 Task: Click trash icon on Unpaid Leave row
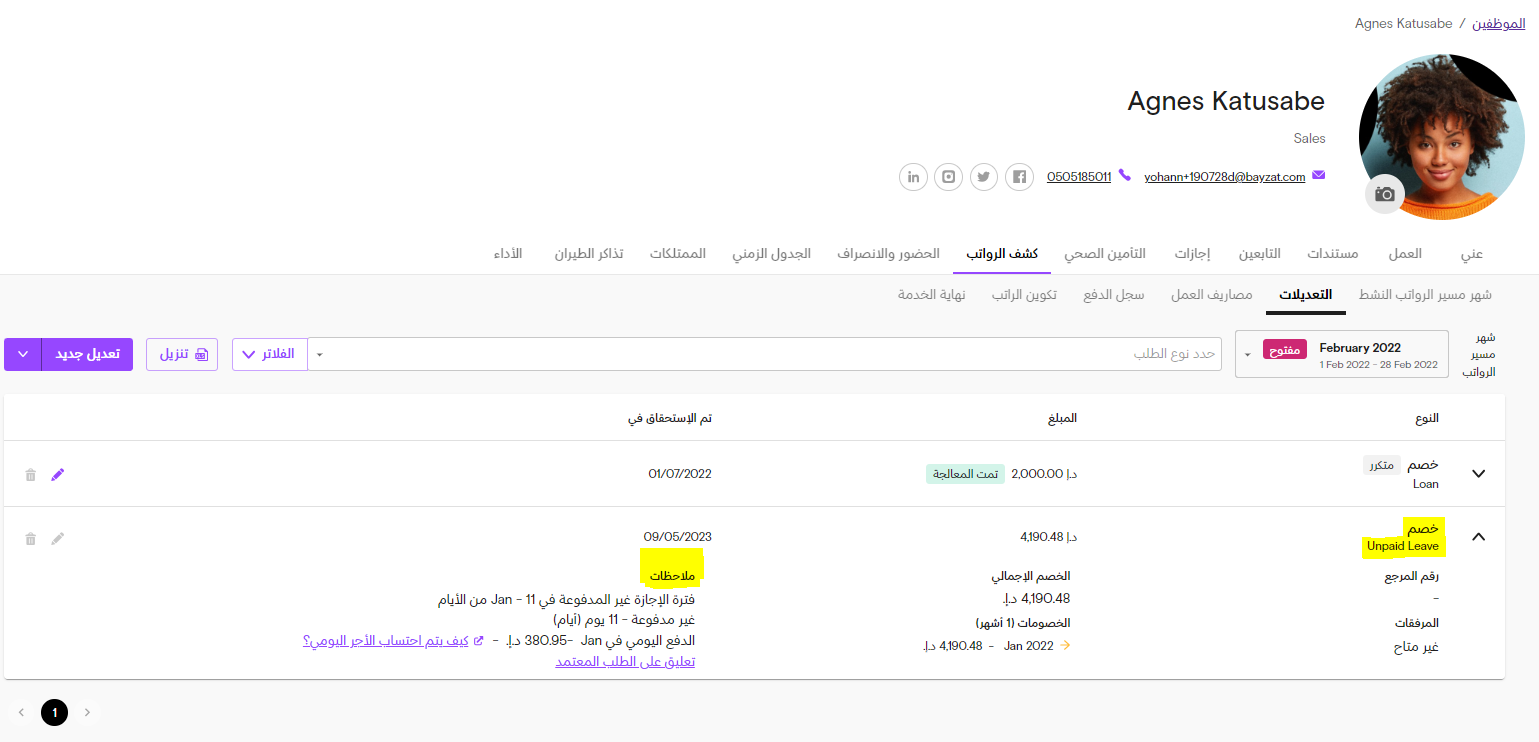pos(30,538)
